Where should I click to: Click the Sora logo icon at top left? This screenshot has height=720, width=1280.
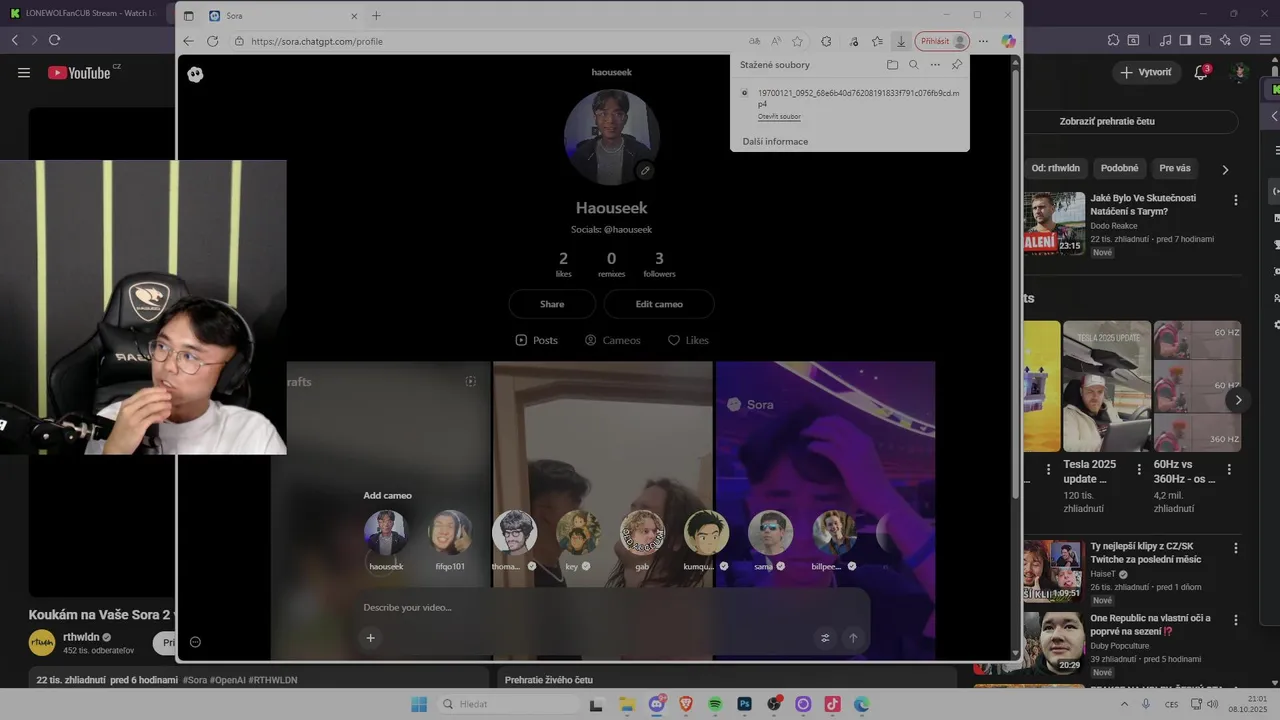tap(195, 74)
